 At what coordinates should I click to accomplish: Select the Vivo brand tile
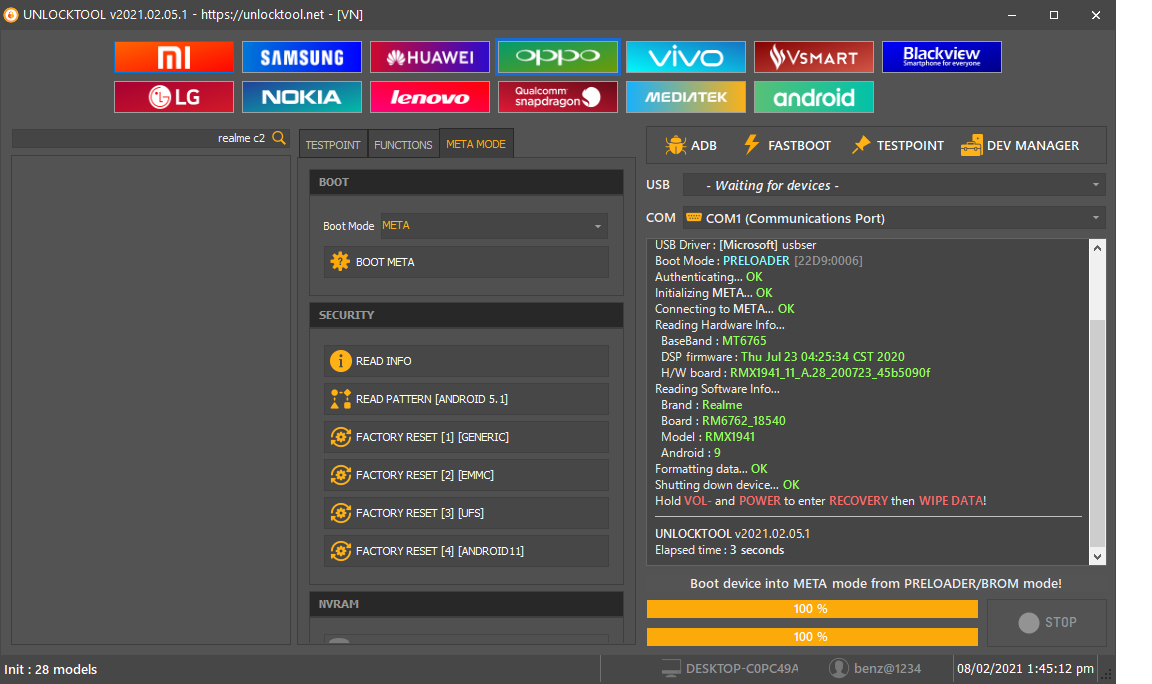(x=685, y=57)
